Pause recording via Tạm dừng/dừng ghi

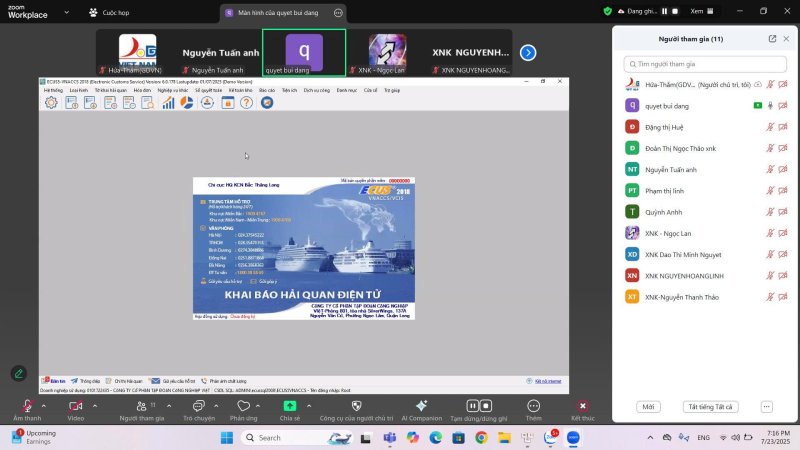478,406
